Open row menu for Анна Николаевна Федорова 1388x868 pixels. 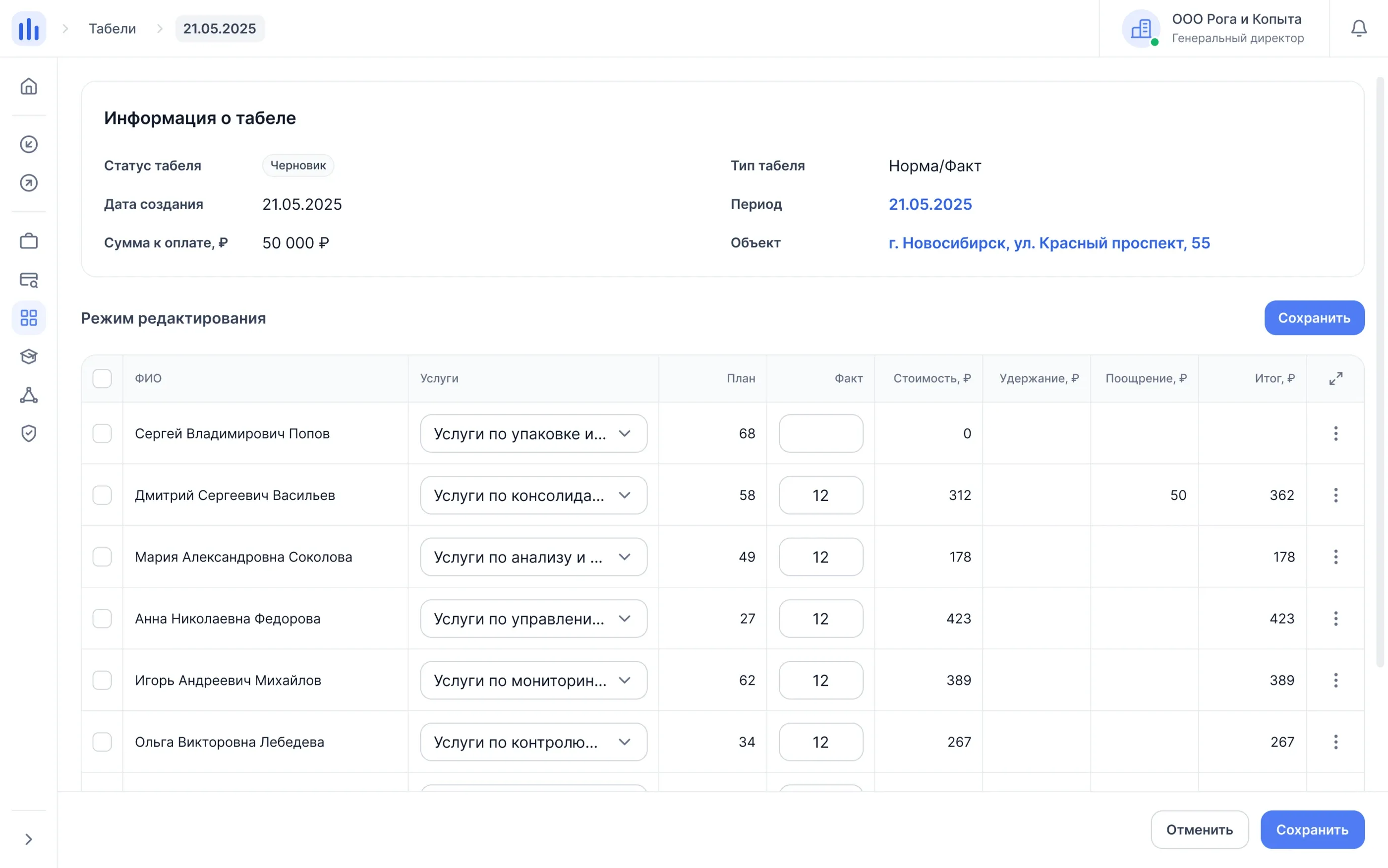[x=1336, y=618]
